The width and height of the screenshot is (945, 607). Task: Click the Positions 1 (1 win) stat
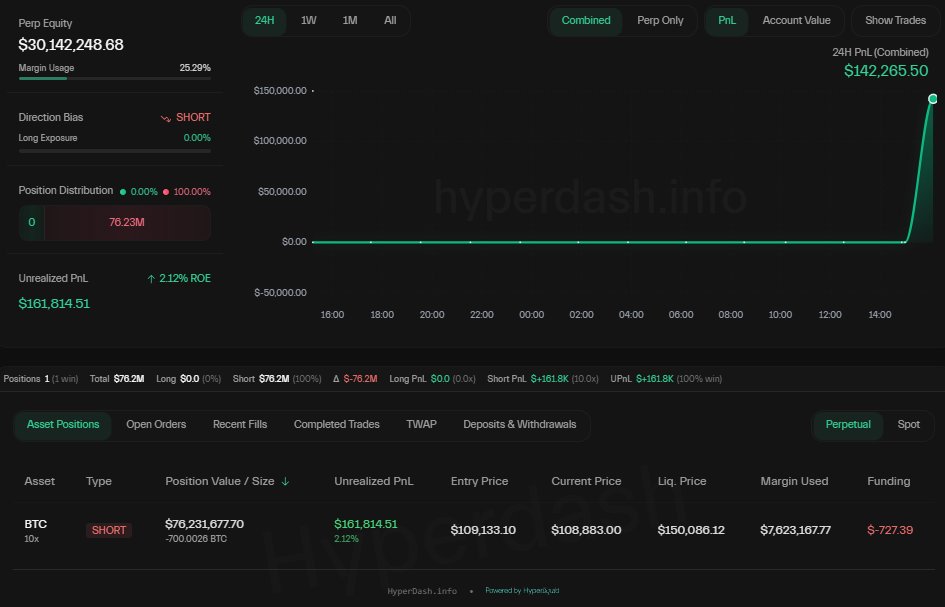tap(40, 379)
